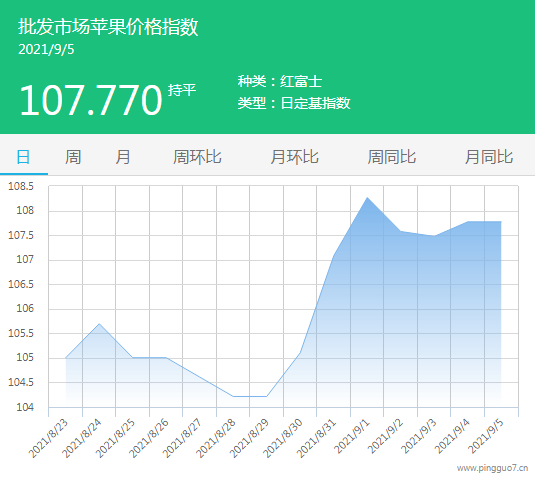
Task: Click the 持平 status label
Action: 182,90
